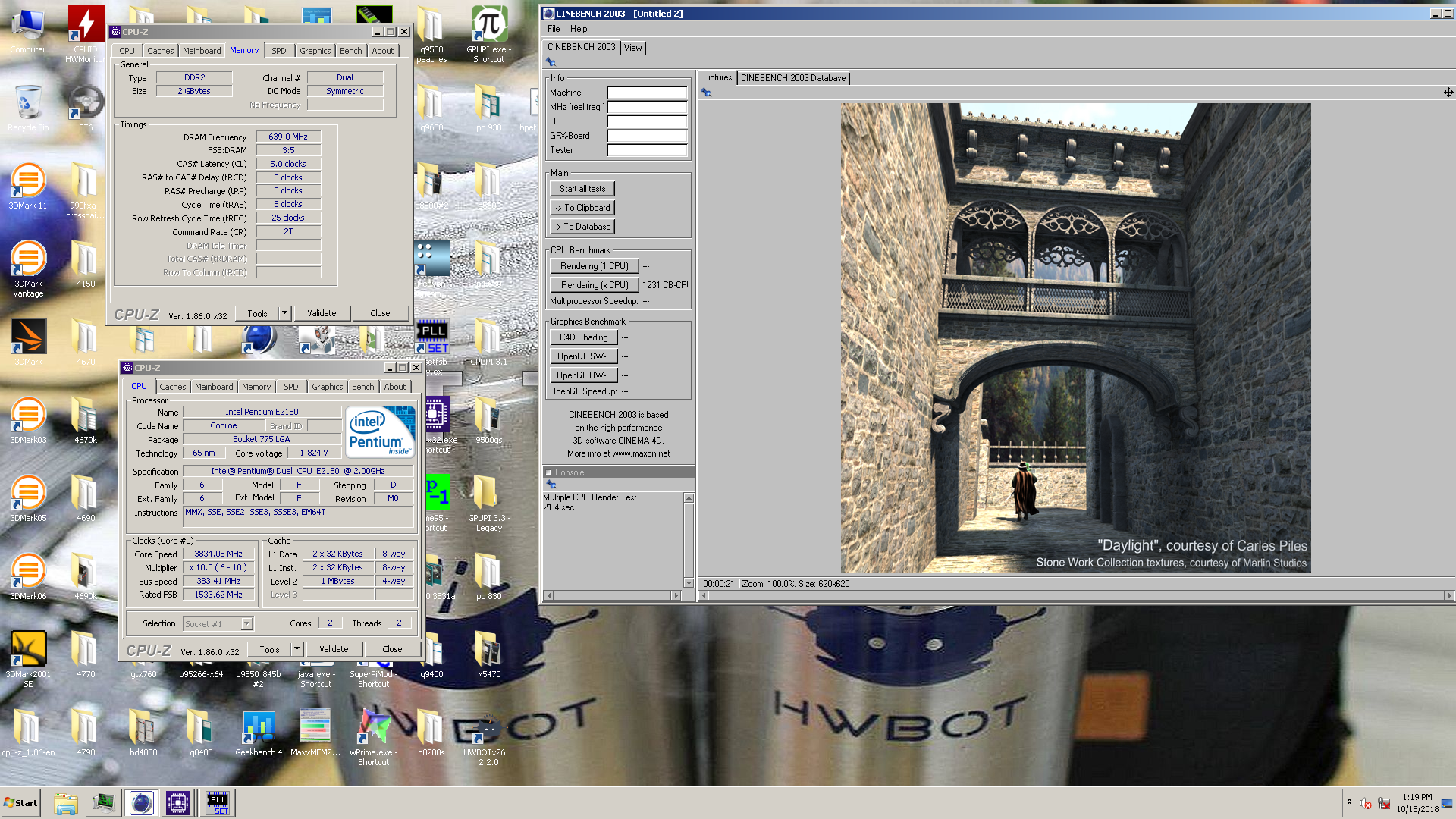This screenshot has width=1456, height=819.
Task: Click the Daylight rendered image
Action: pos(1075,338)
